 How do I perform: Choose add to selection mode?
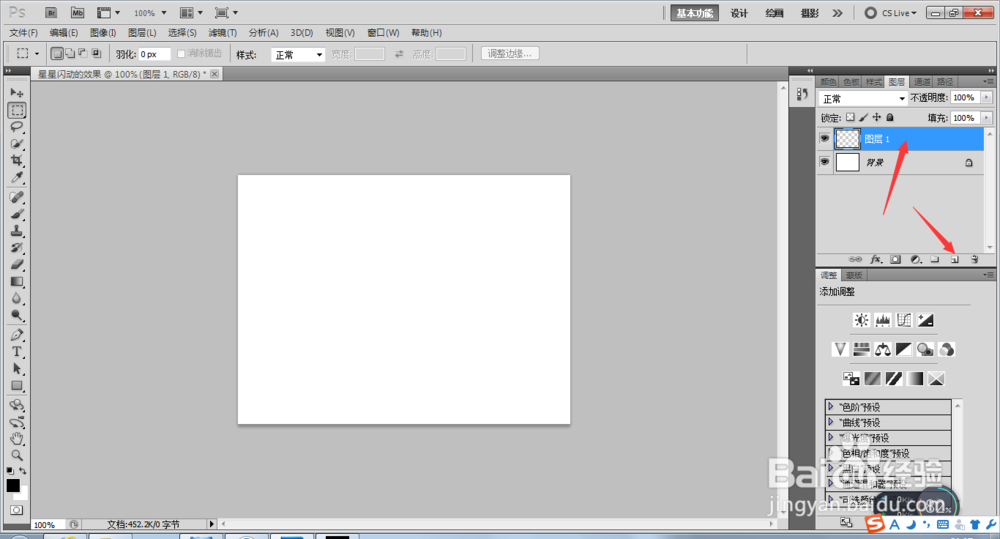70,54
